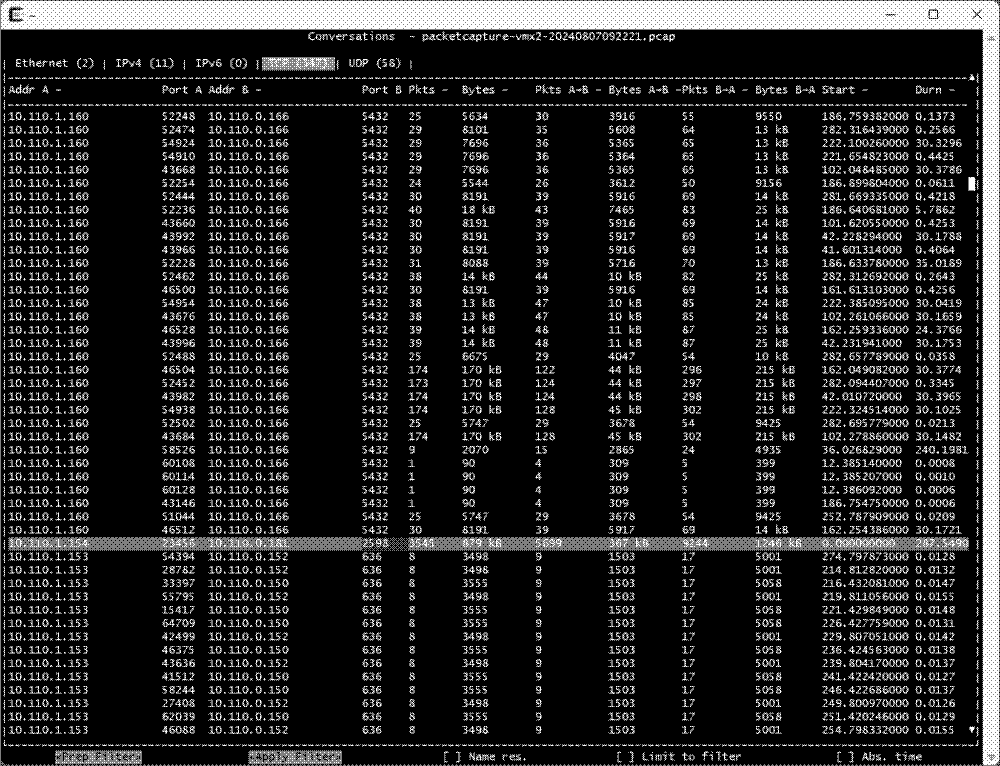Click the Prep filter button
Screen dimensions: 1000x766
100,756
